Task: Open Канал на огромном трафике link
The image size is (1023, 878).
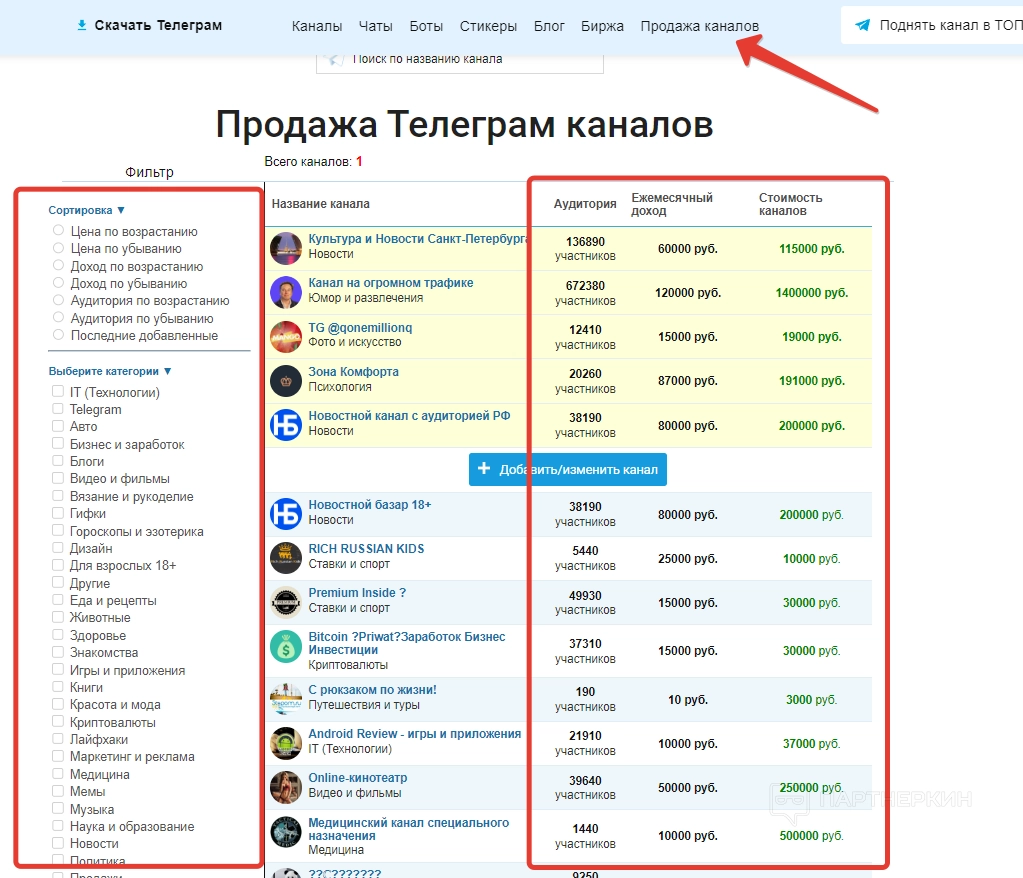Action: 391,283
